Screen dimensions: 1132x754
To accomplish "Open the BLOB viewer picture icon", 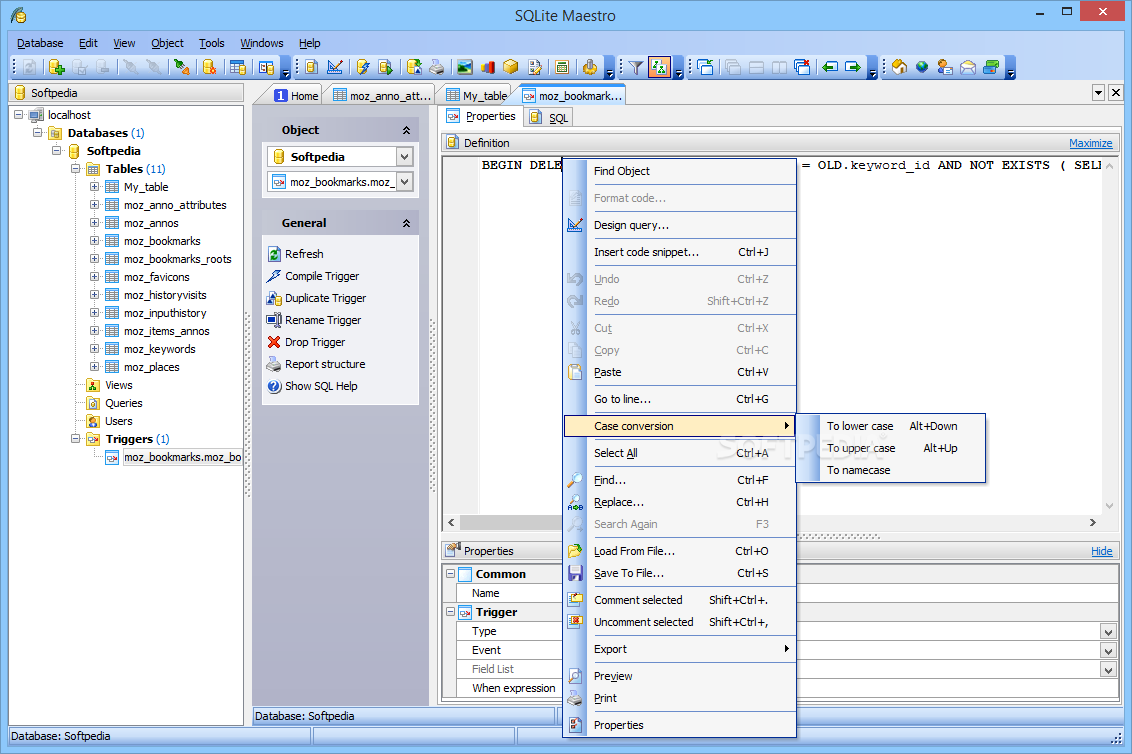I will click(x=465, y=67).
